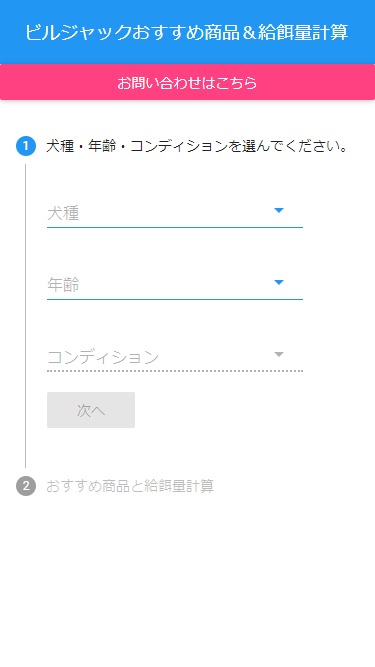This screenshot has width=375, height=667.
Task: Click step 1 犬種・年齢・コンディション heading
Action: pos(198,147)
